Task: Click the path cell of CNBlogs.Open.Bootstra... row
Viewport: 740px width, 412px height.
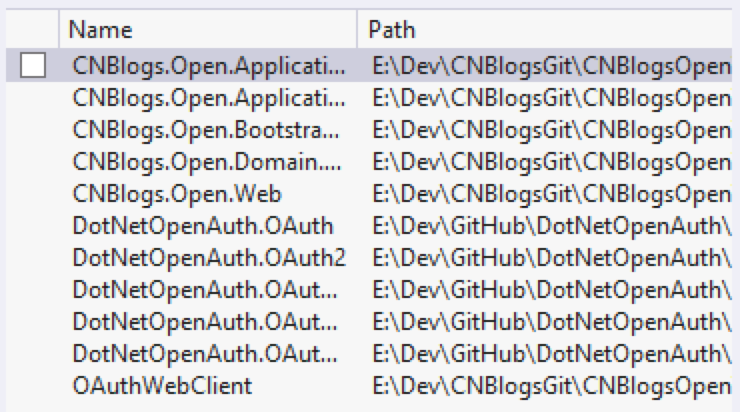Action: click(552, 130)
